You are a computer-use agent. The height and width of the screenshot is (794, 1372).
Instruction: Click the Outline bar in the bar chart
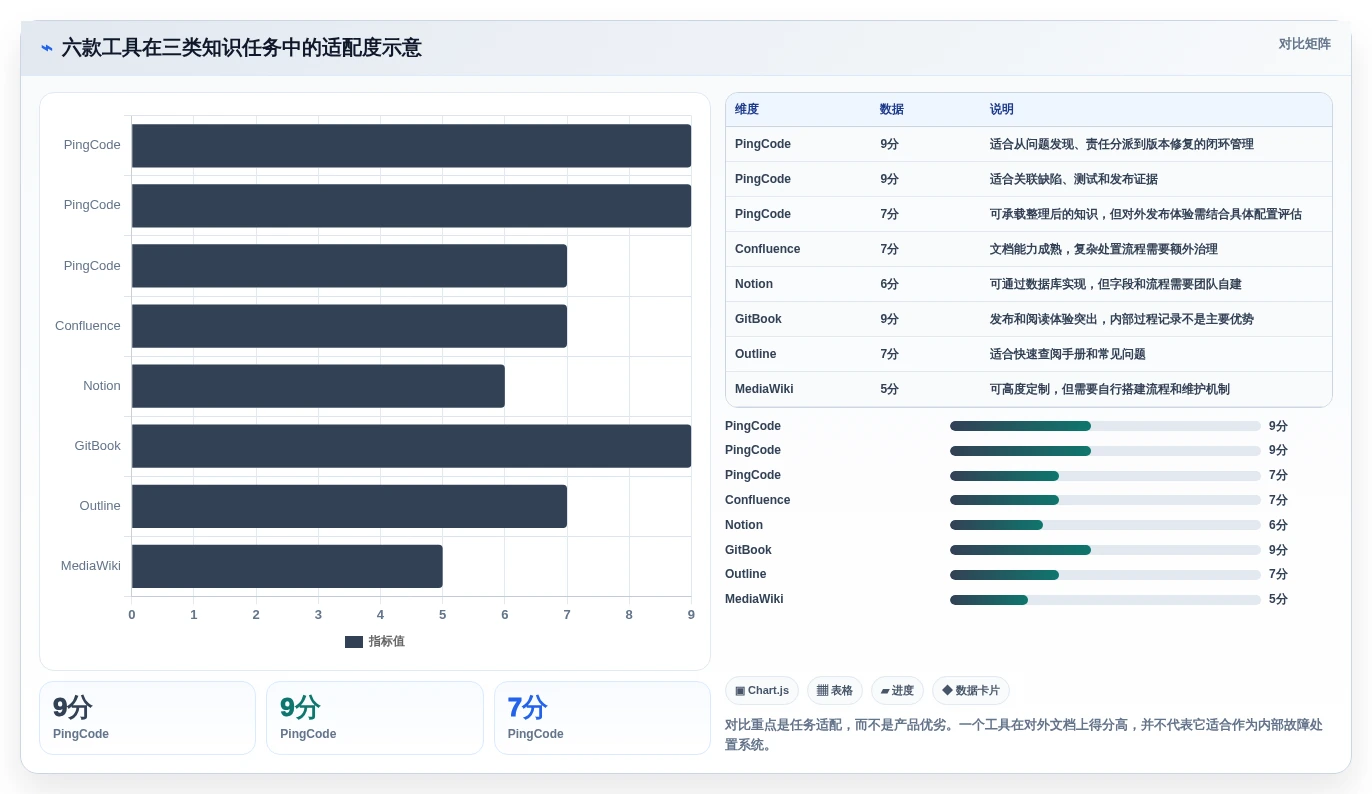[x=349, y=506]
